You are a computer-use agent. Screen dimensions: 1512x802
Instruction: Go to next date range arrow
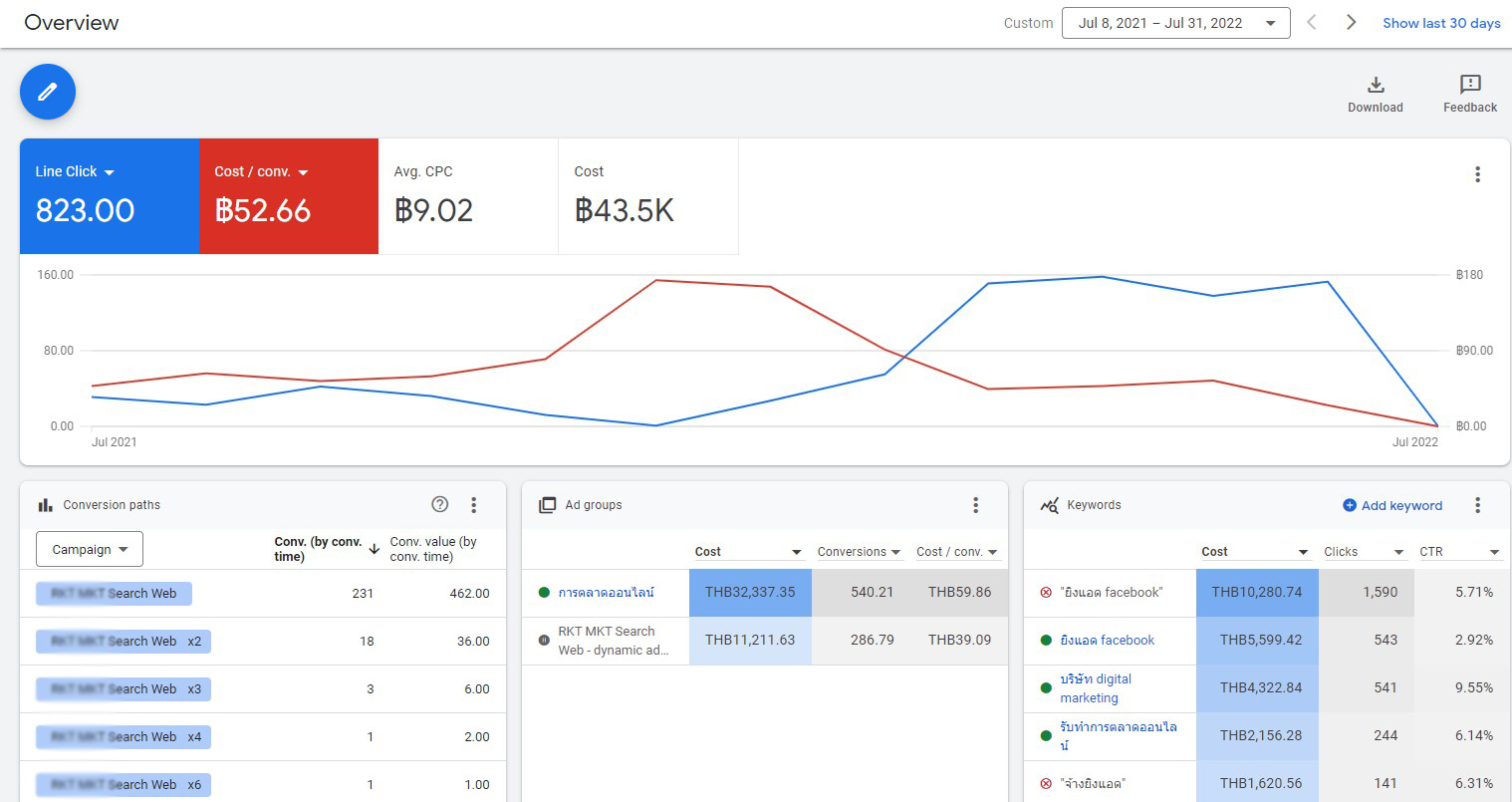tap(1351, 22)
